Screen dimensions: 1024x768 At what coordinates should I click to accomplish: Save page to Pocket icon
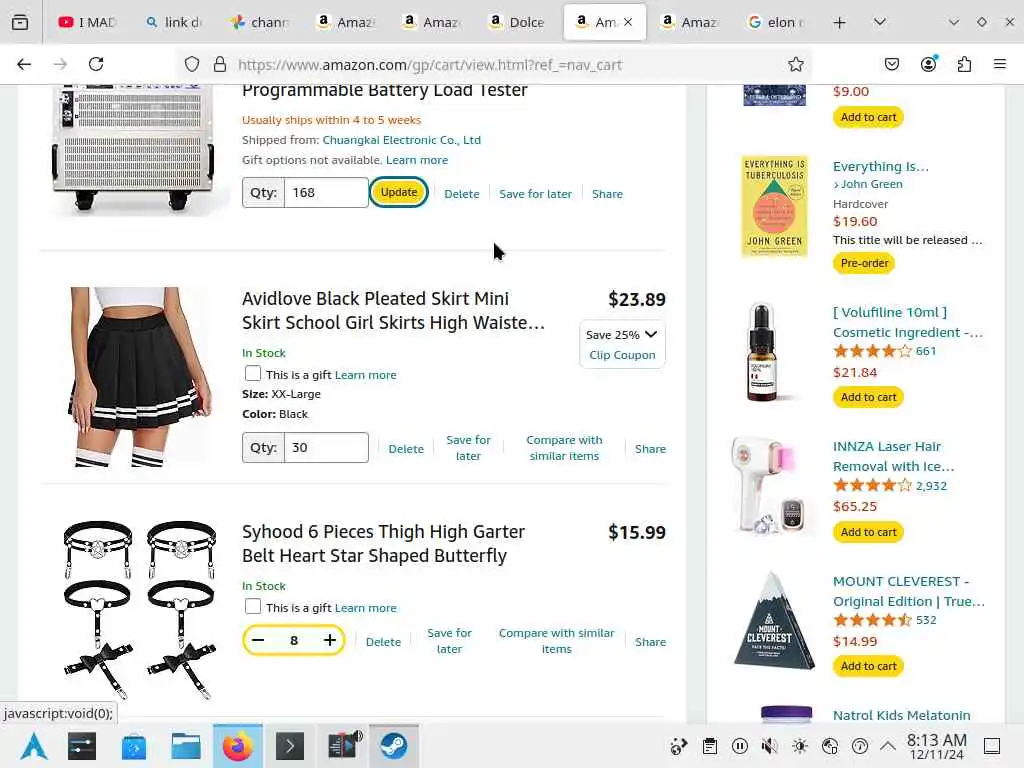point(891,64)
